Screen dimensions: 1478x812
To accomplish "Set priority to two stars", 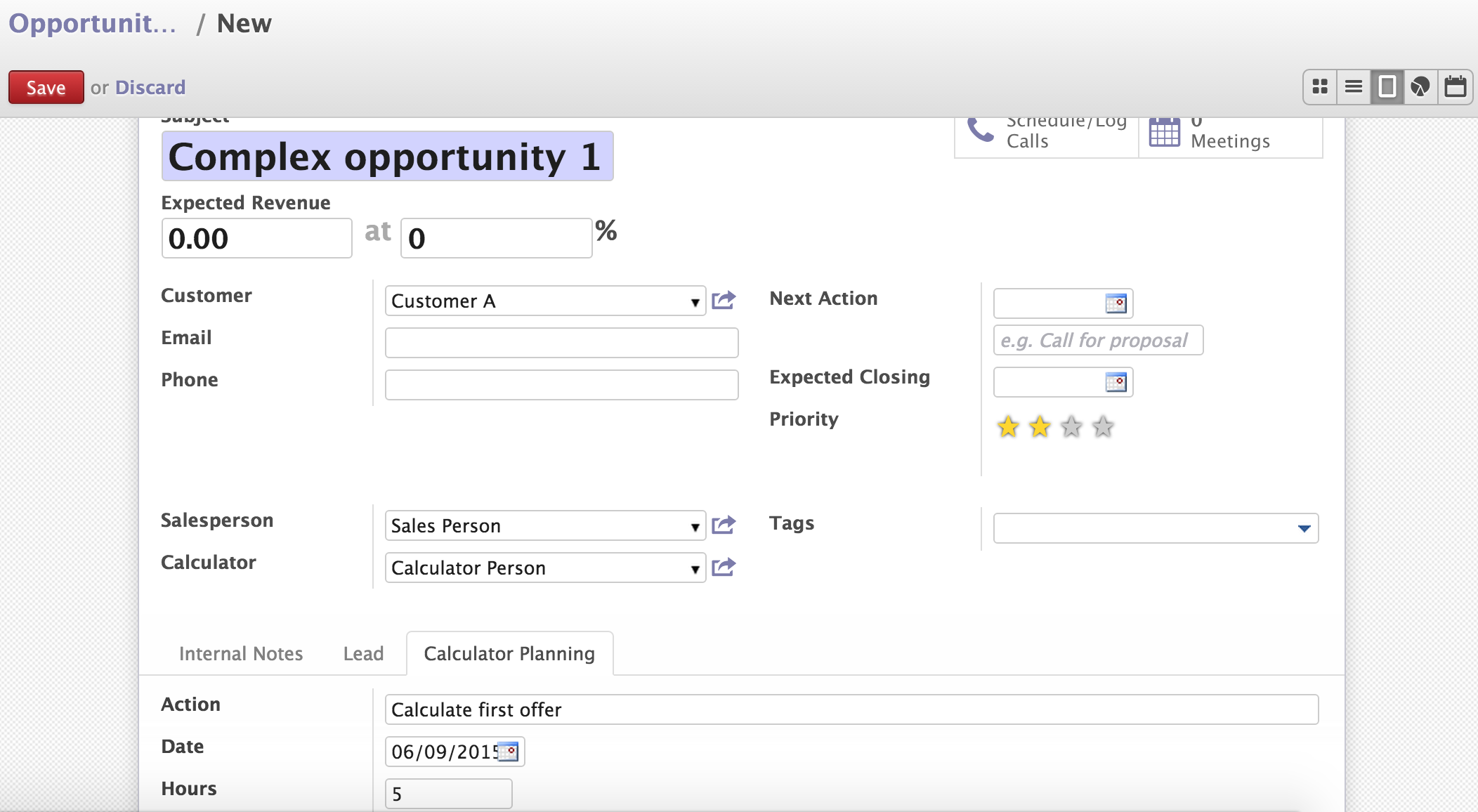I will (1040, 426).
